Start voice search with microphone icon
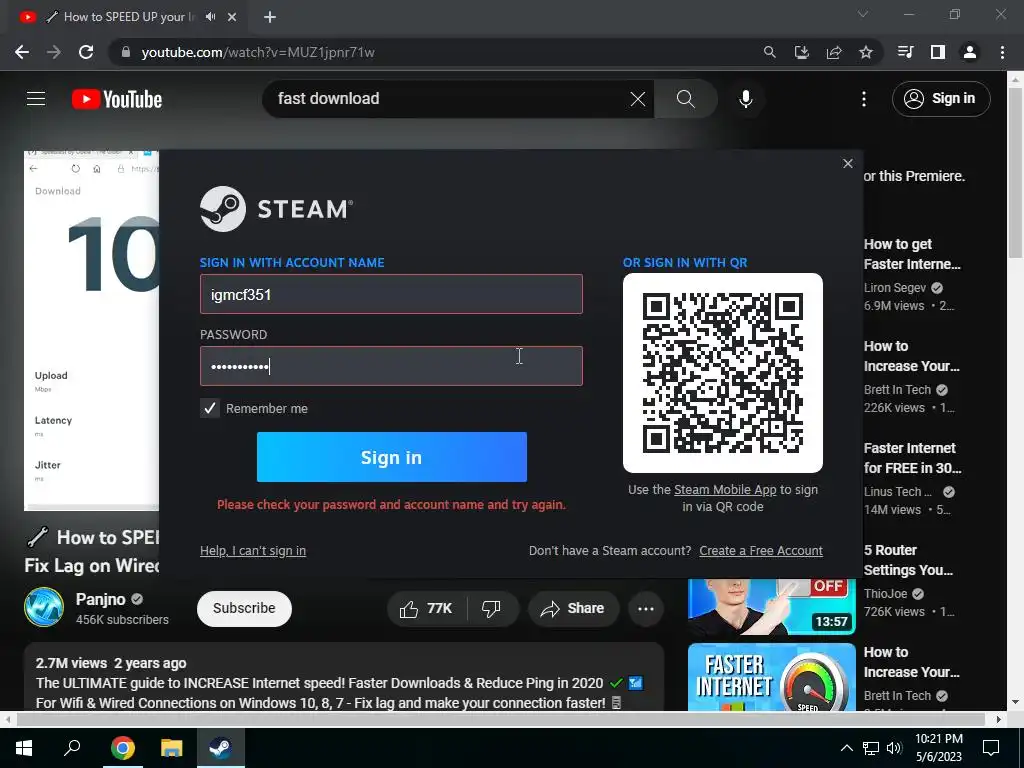 click(x=746, y=99)
